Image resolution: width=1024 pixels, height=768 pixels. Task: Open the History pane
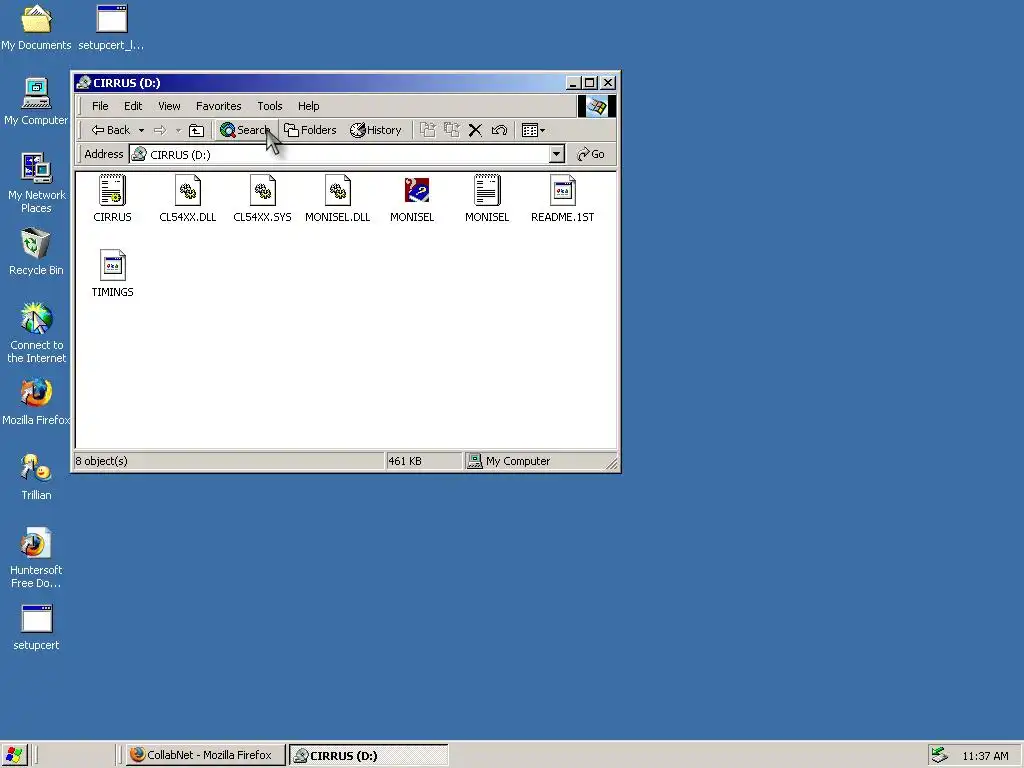(376, 130)
